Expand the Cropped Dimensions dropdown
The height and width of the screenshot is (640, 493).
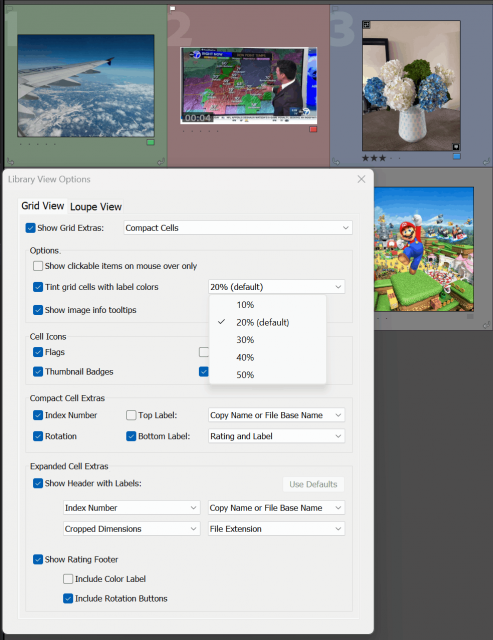[131, 529]
